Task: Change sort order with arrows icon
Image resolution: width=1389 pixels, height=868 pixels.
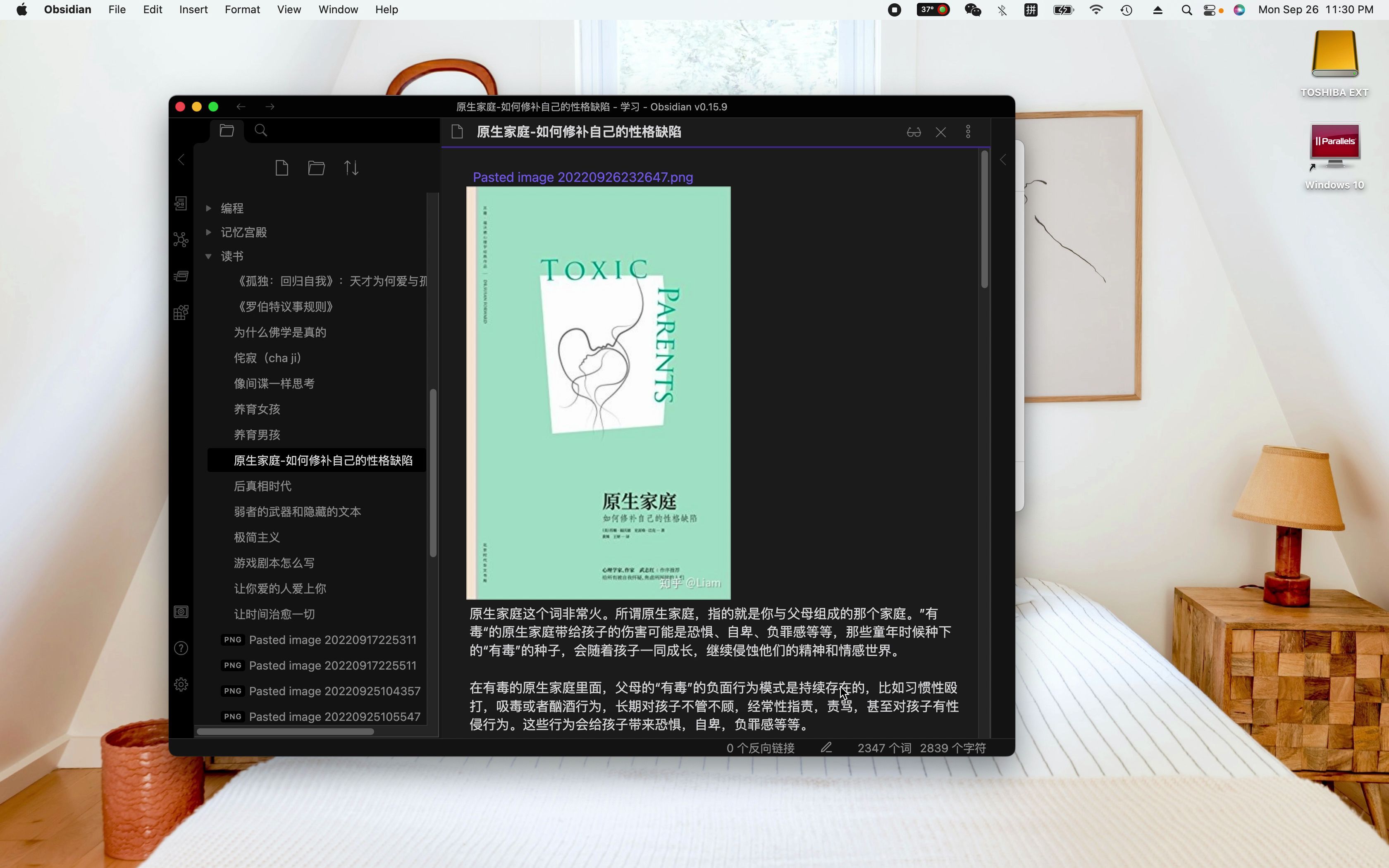Action: [x=351, y=168]
